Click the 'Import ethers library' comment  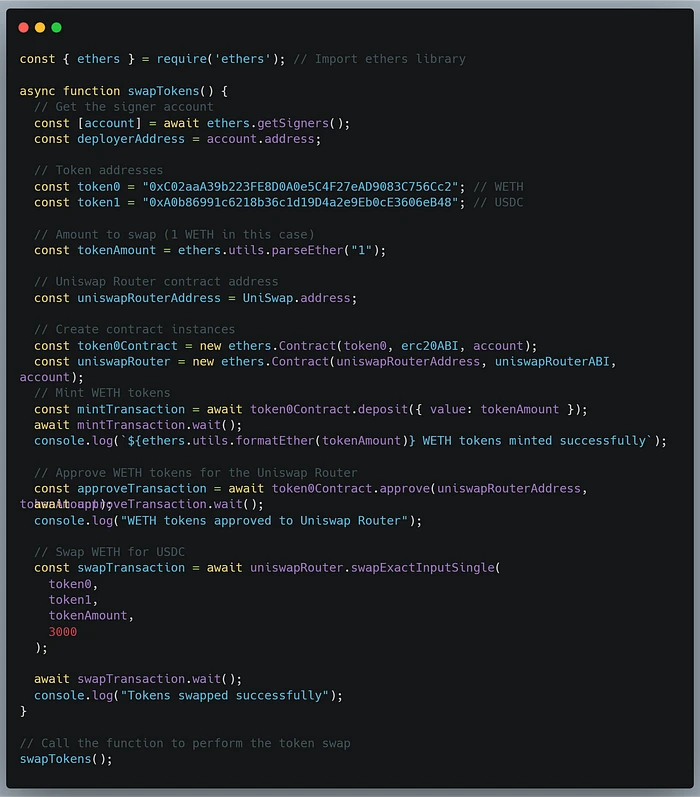(x=390, y=59)
